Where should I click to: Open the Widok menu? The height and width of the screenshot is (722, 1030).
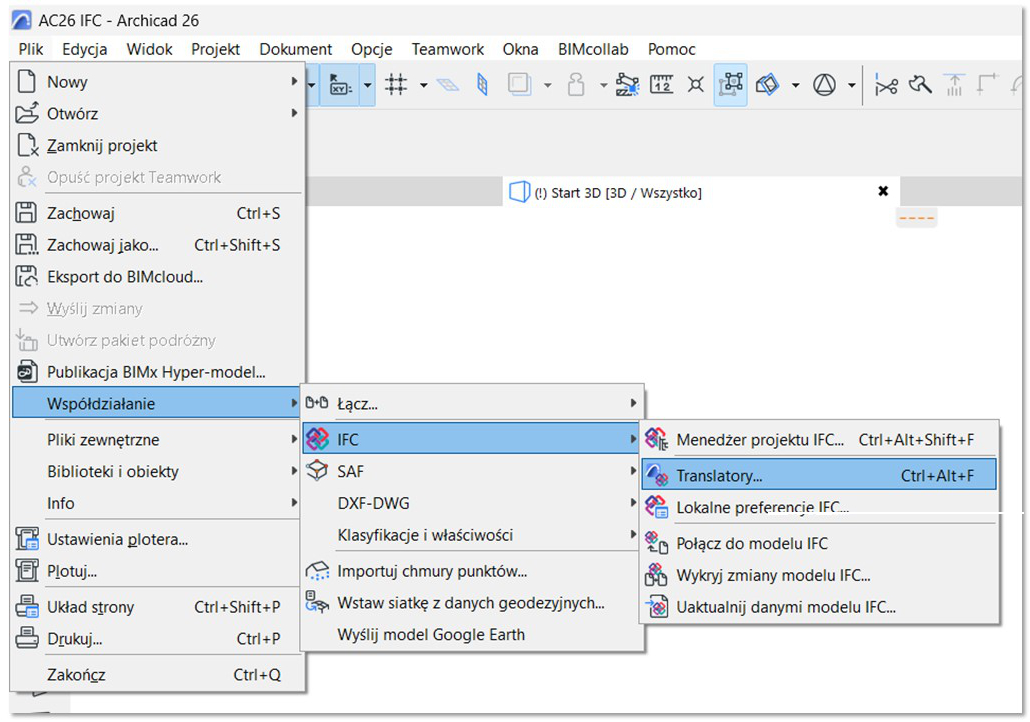(x=149, y=49)
